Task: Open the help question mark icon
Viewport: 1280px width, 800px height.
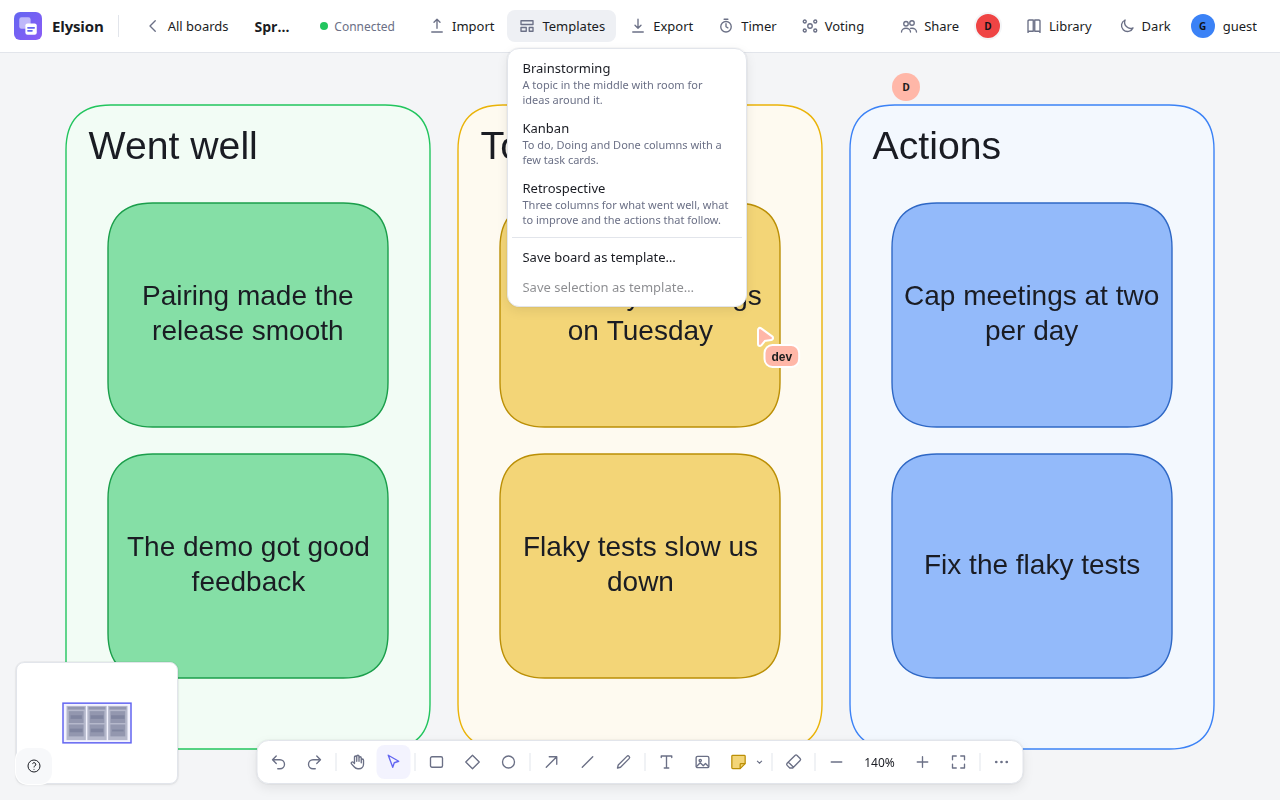Action: point(34,766)
